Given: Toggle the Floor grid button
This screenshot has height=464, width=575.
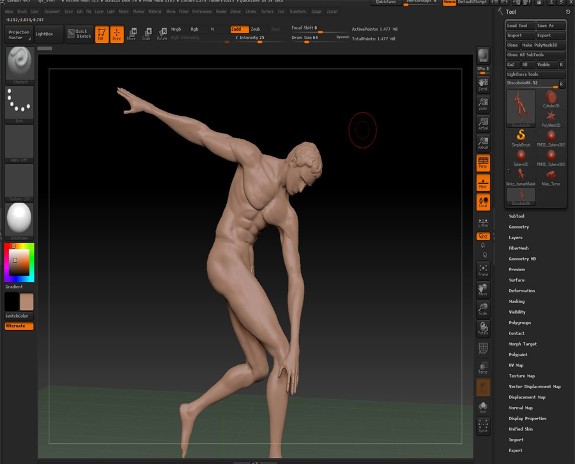Looking at the screenshot, I should coord(483,183).
